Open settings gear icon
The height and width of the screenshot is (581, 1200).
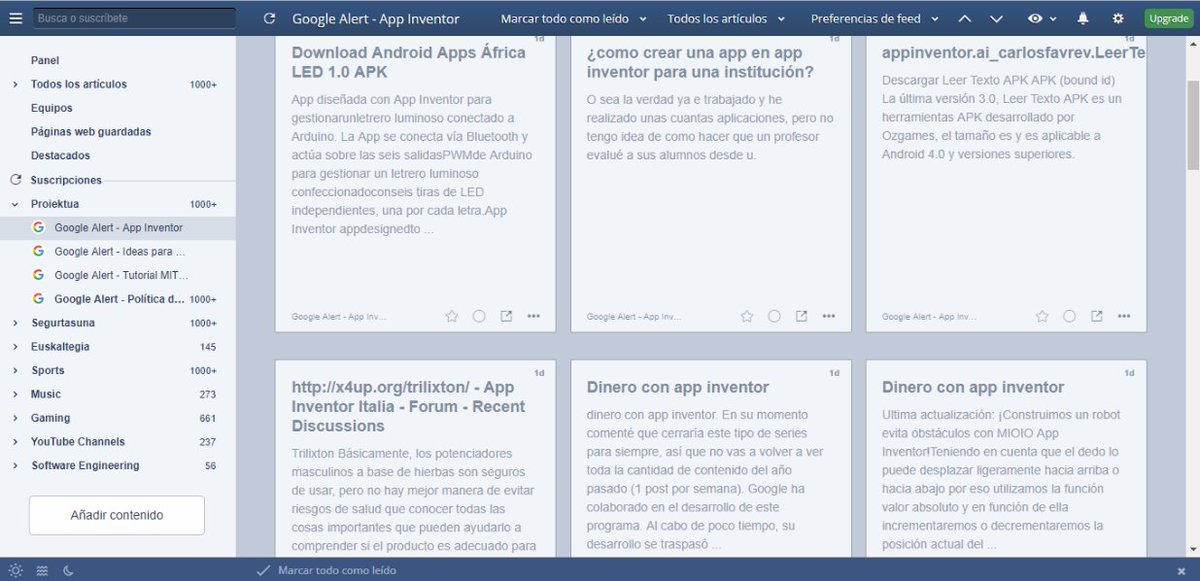[x=1118, y=18]
